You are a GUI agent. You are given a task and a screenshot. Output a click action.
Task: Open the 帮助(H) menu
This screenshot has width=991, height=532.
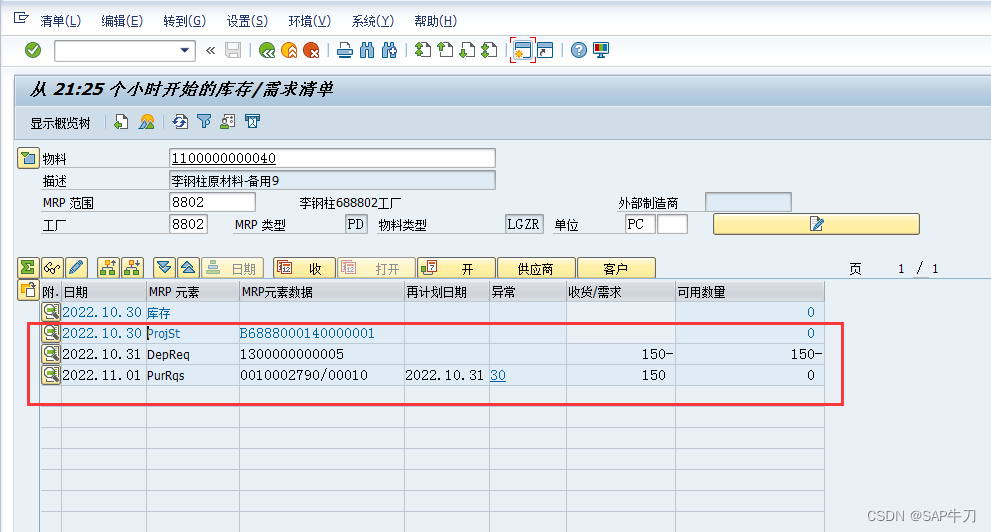[435, 21]
